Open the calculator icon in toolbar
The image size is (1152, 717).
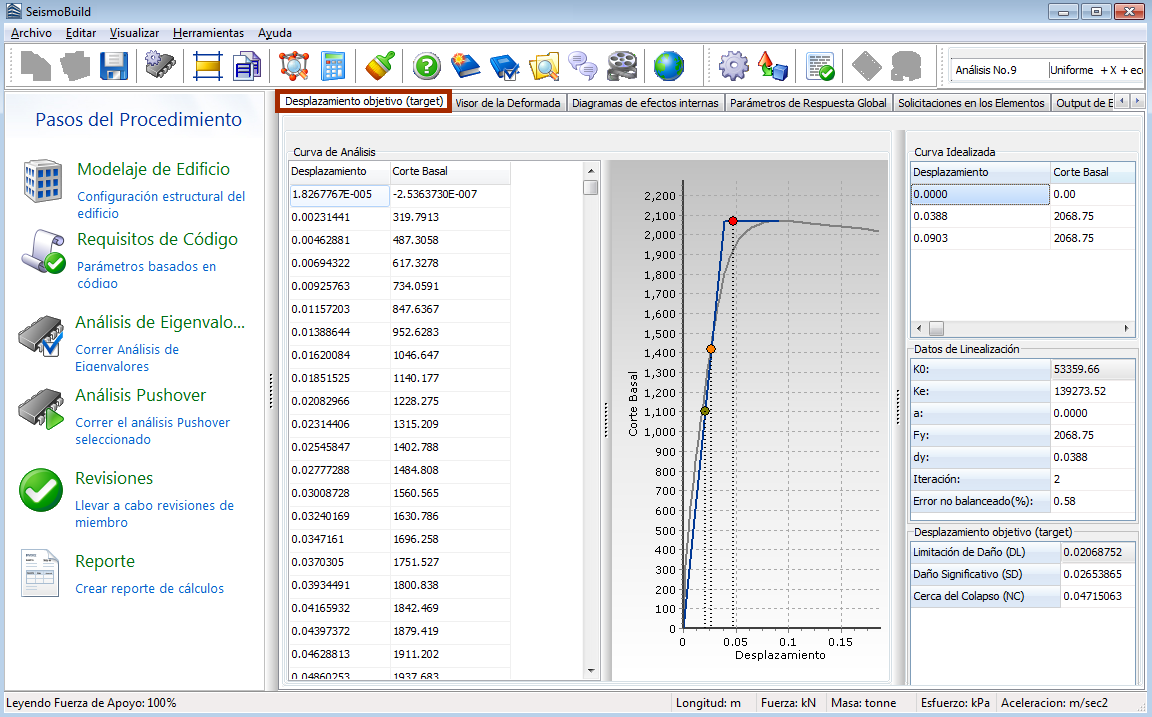point(332,67)
